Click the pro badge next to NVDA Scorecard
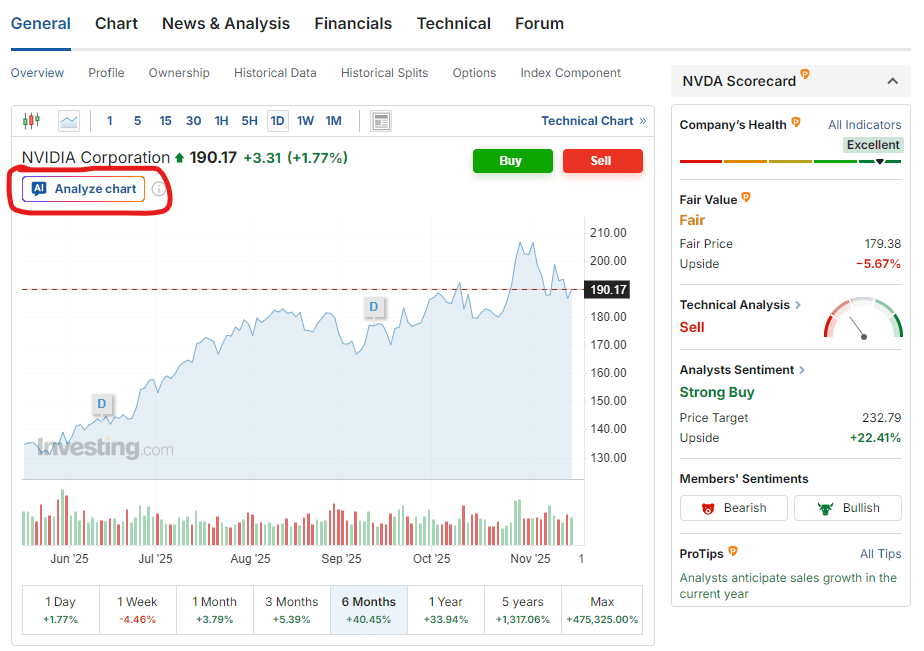 805,75
